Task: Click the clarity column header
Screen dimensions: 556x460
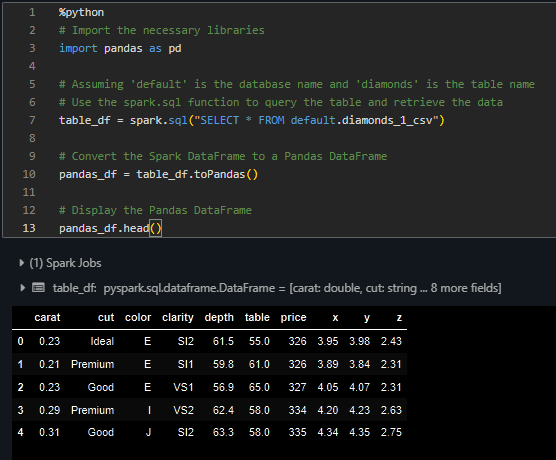Action: click(x=178, y=317)
